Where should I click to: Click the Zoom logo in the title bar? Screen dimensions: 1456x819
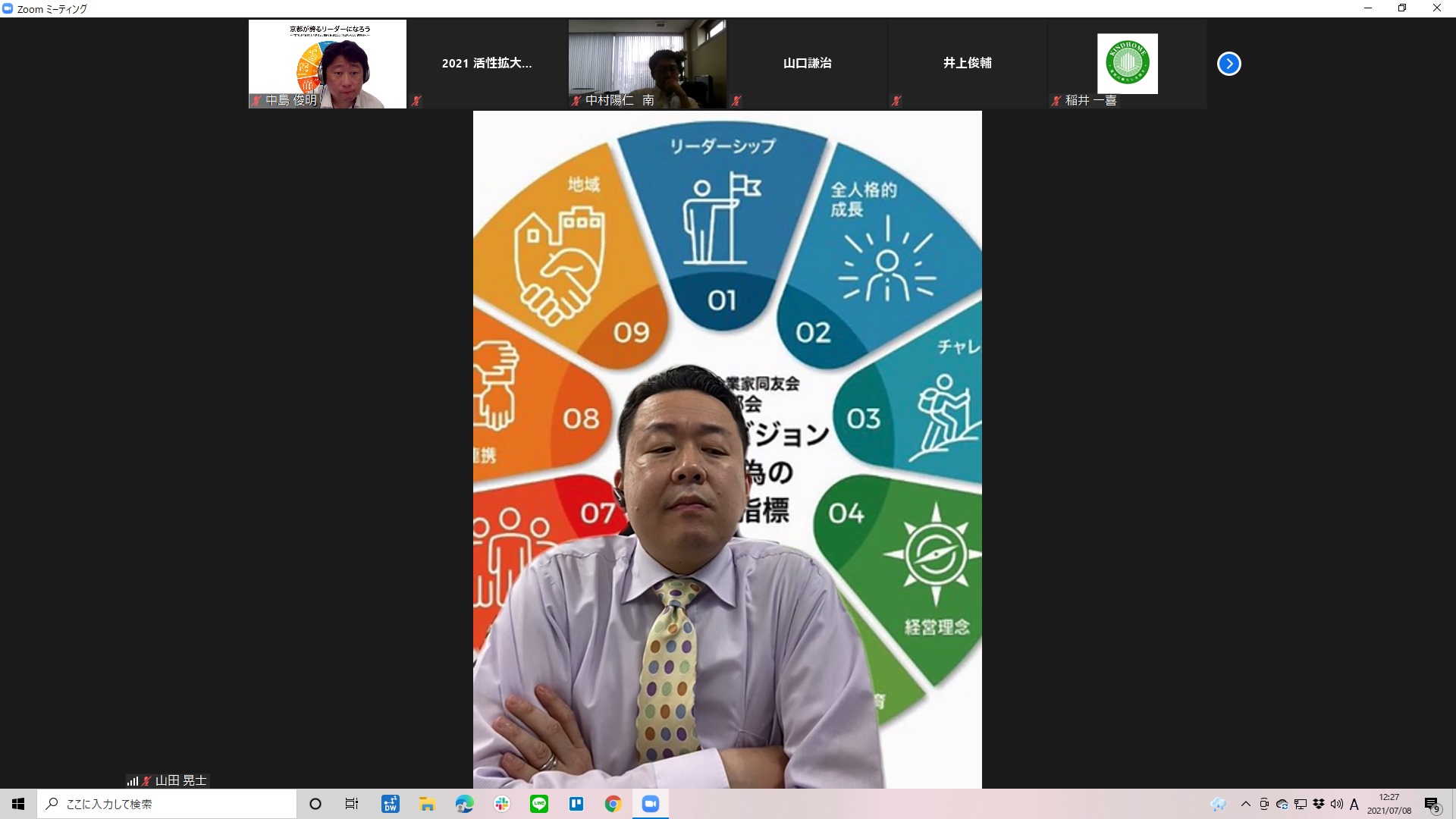[8, 8]
